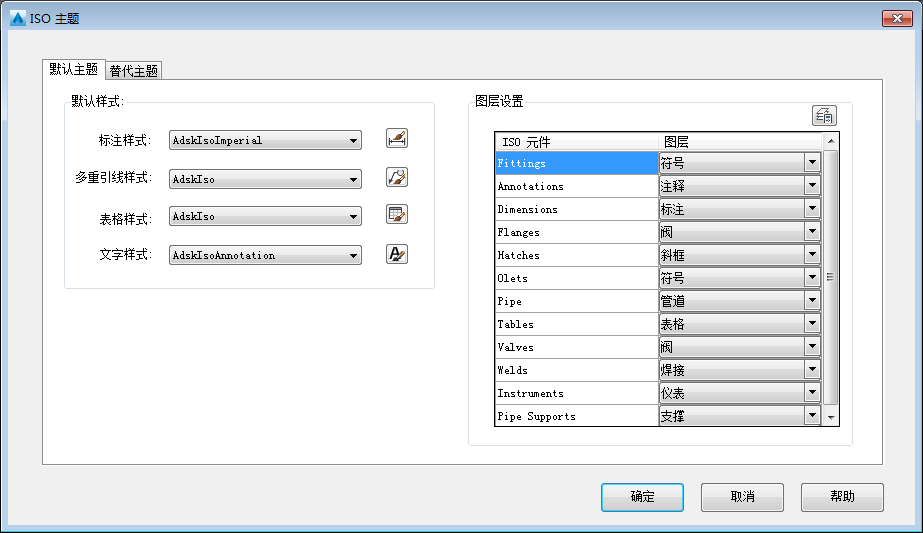Expand the layer dropdown for Annotations
This screenshot has height=533, width=923.
point(812,186)
